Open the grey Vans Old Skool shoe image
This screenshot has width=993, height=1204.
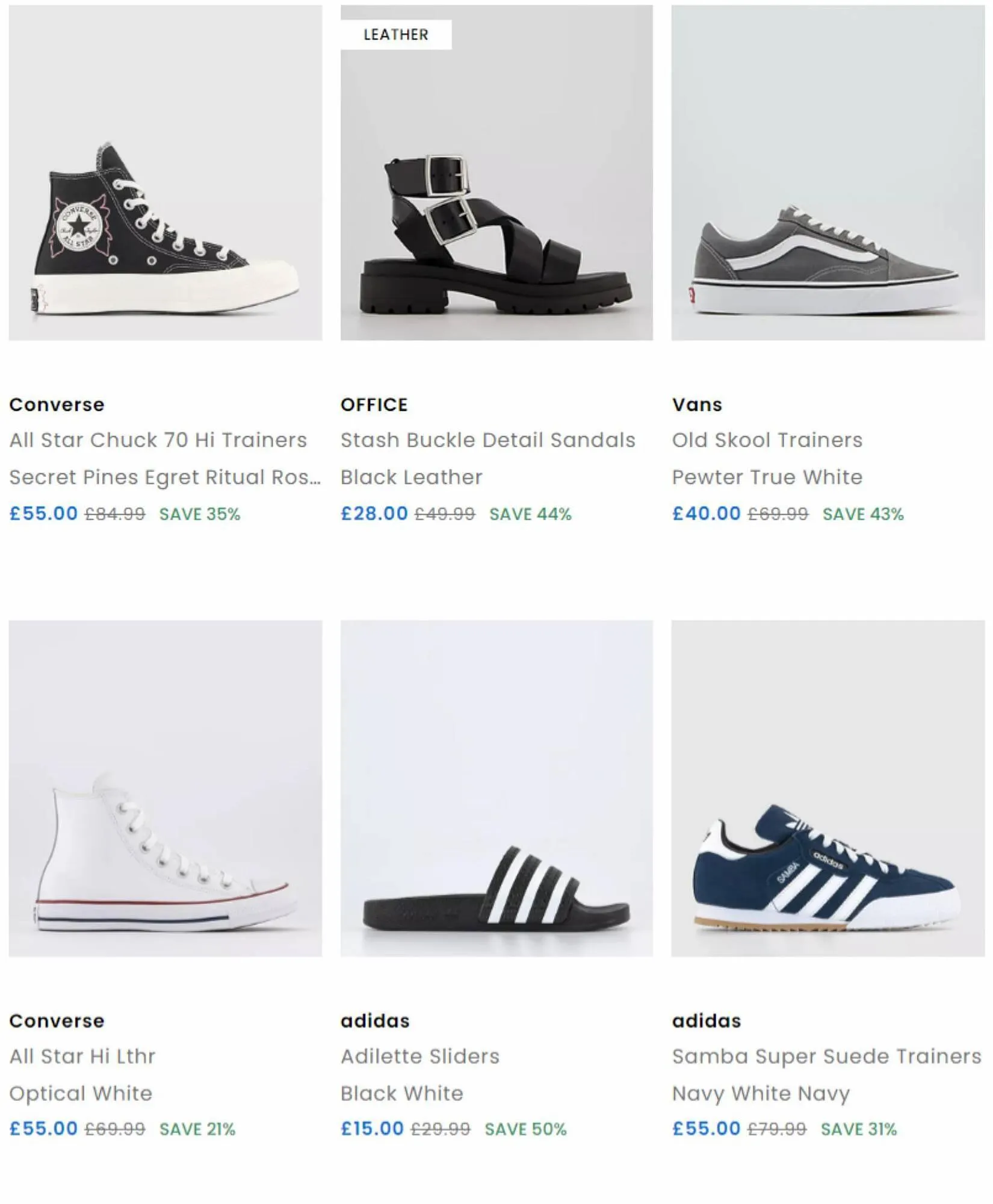827,259
